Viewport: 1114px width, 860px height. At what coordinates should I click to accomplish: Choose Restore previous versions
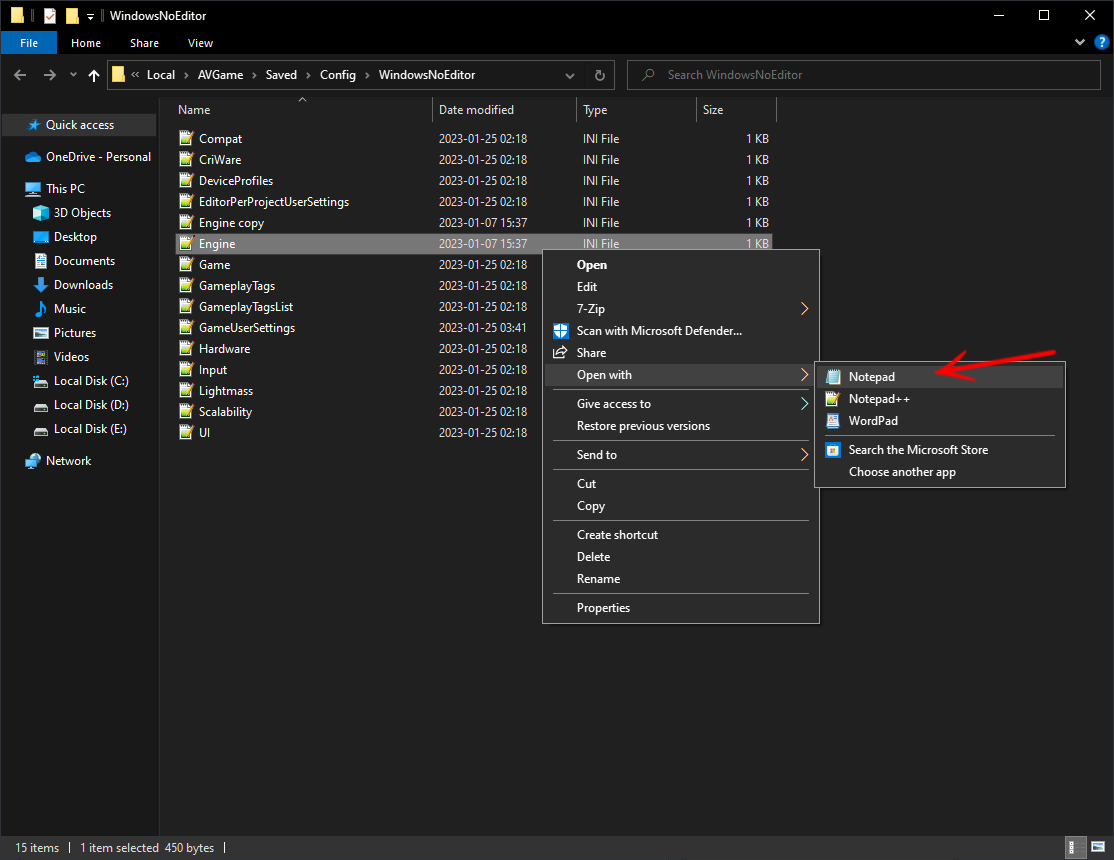point(681,426)
